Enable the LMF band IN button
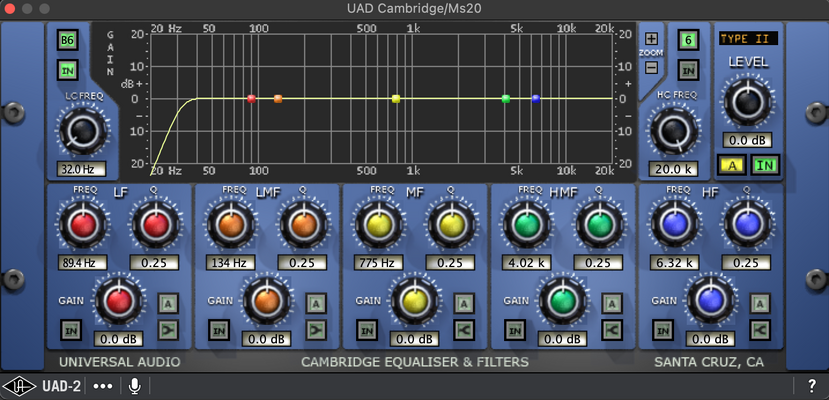The image size is (829, 400). (218, 330)
